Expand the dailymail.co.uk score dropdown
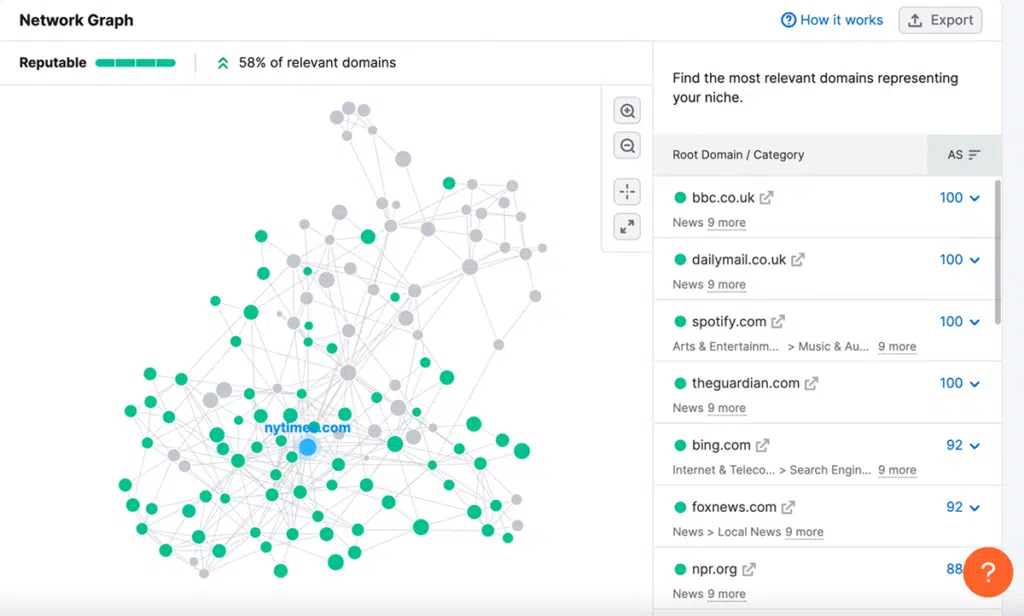The width and height of the screenshot is (1024, 616). [x=974, y=259]
